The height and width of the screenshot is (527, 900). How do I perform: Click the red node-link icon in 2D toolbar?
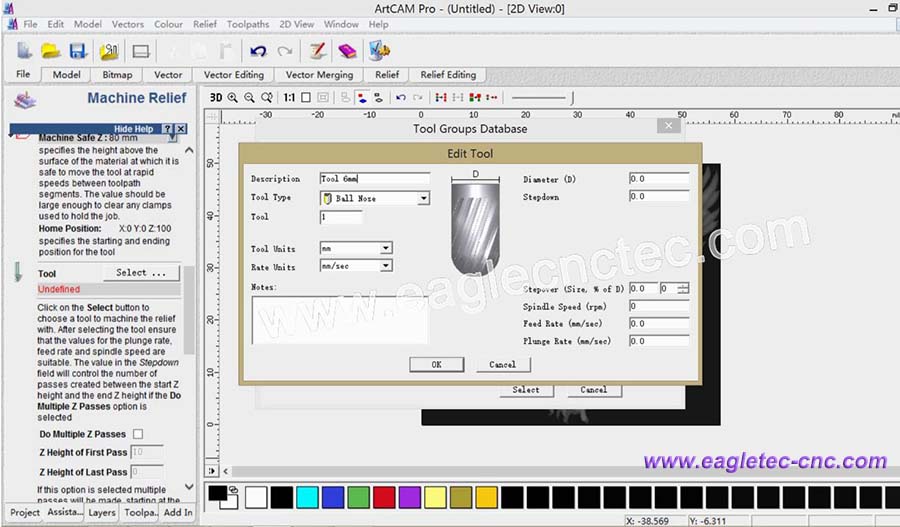pos(441,98)
